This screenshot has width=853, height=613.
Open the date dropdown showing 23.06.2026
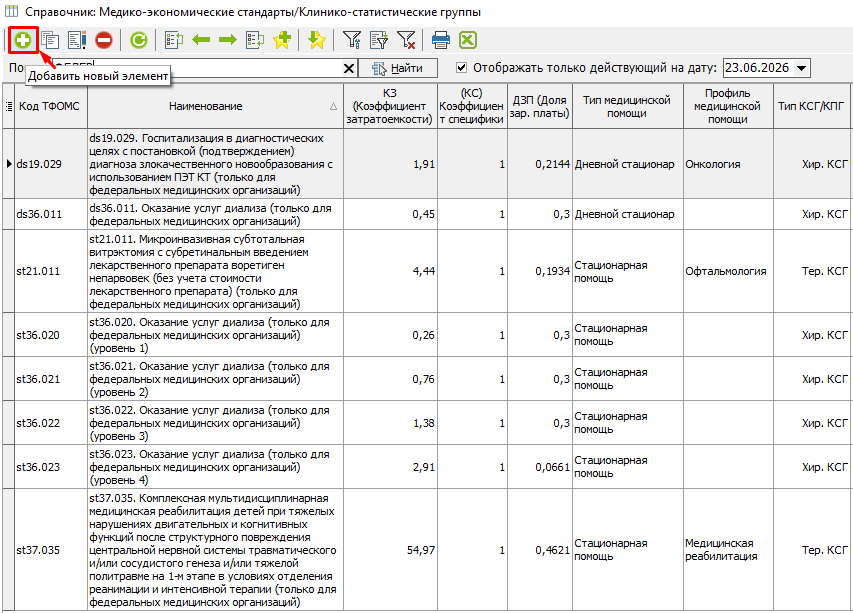pos(801,68)
